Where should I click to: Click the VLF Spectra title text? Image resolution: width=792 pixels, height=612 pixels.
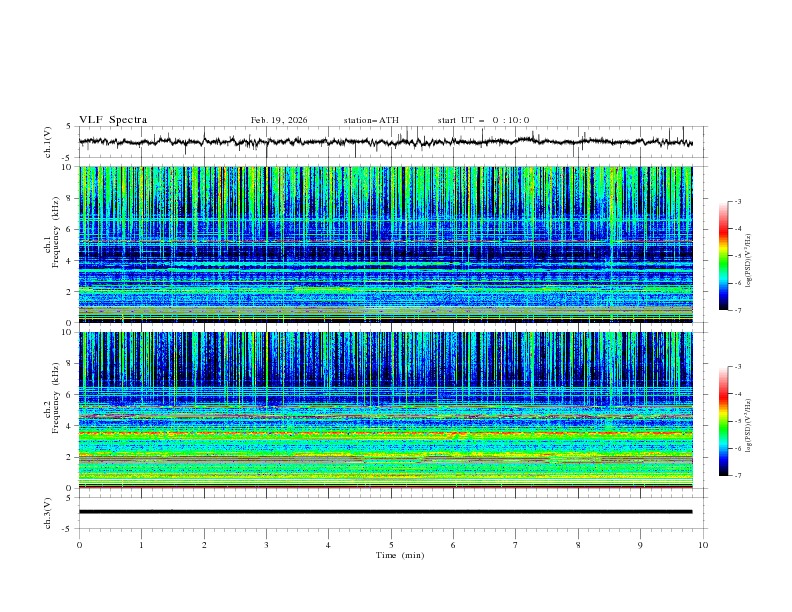click(113, 120)
